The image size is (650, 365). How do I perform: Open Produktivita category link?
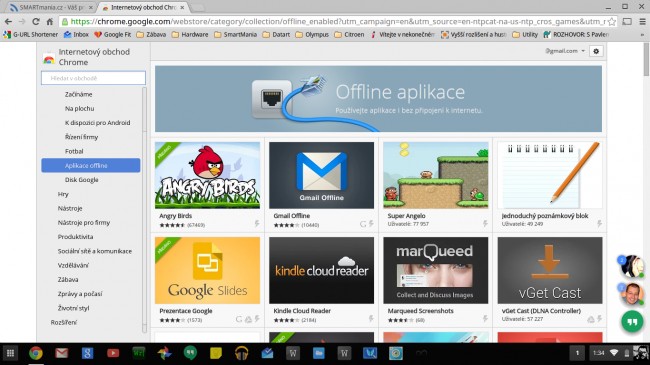[x=75, y=237]
